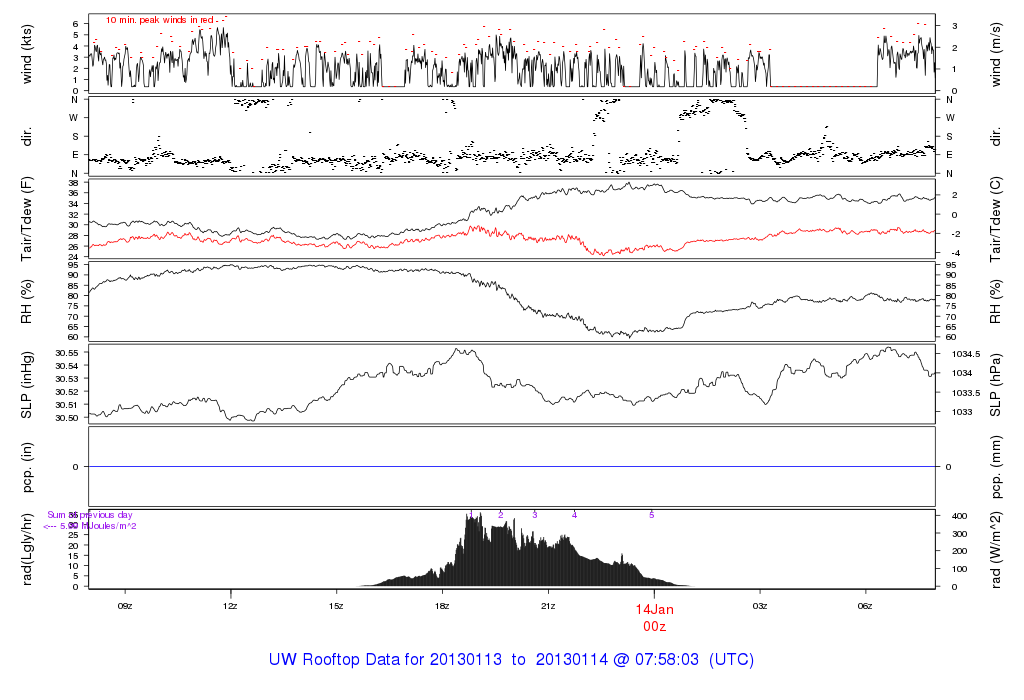
Task: Click the 15z time tick label
Action: point(336,606)
